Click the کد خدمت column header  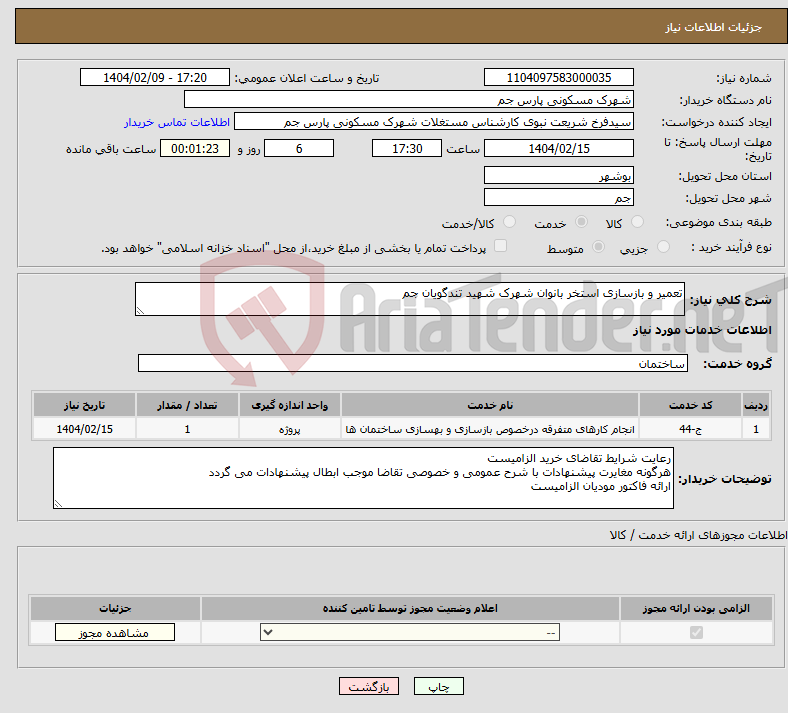click(x=691, y=405)
